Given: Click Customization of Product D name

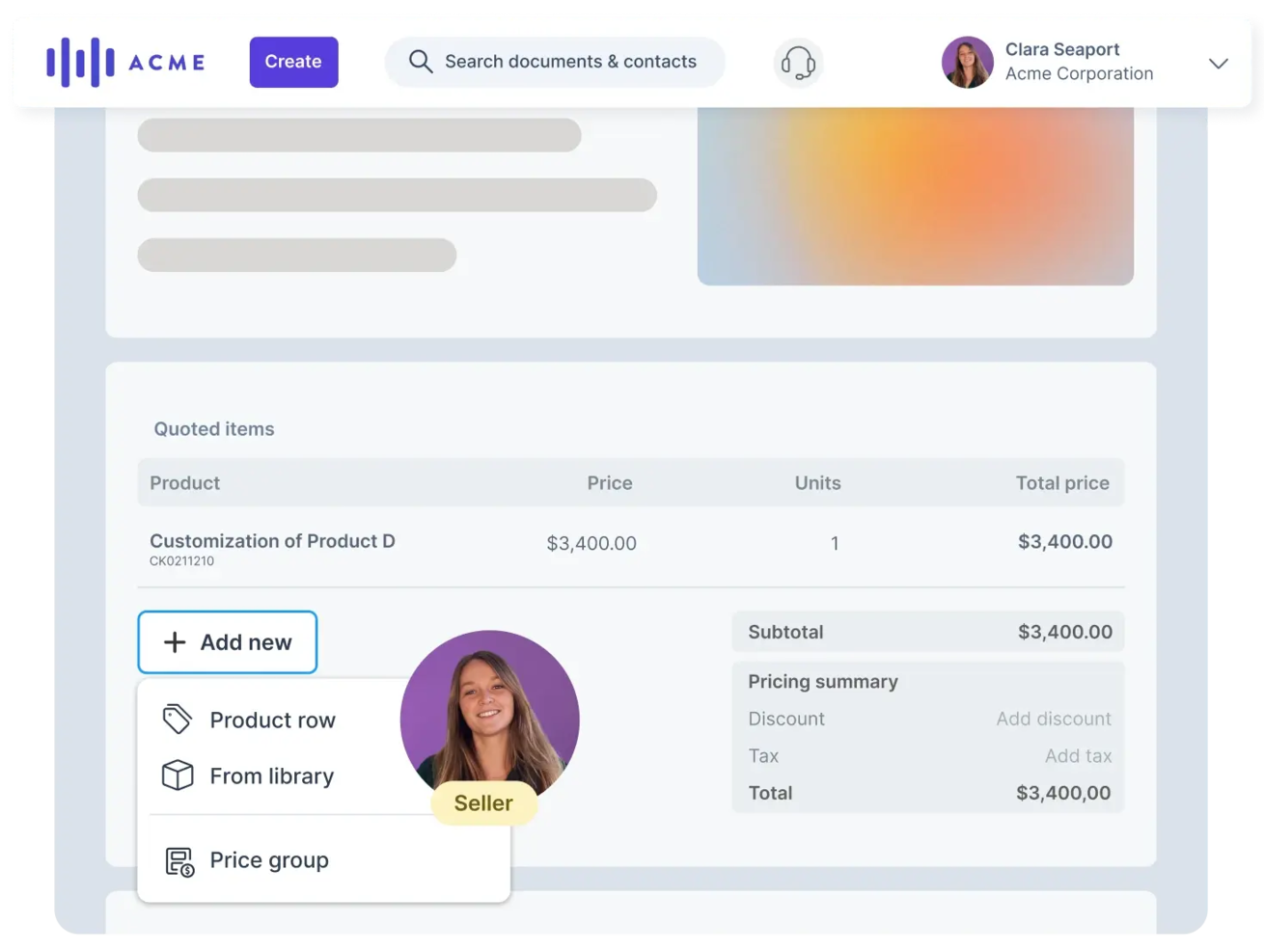Looking at the screenshot, I should (x=272, y=541).
